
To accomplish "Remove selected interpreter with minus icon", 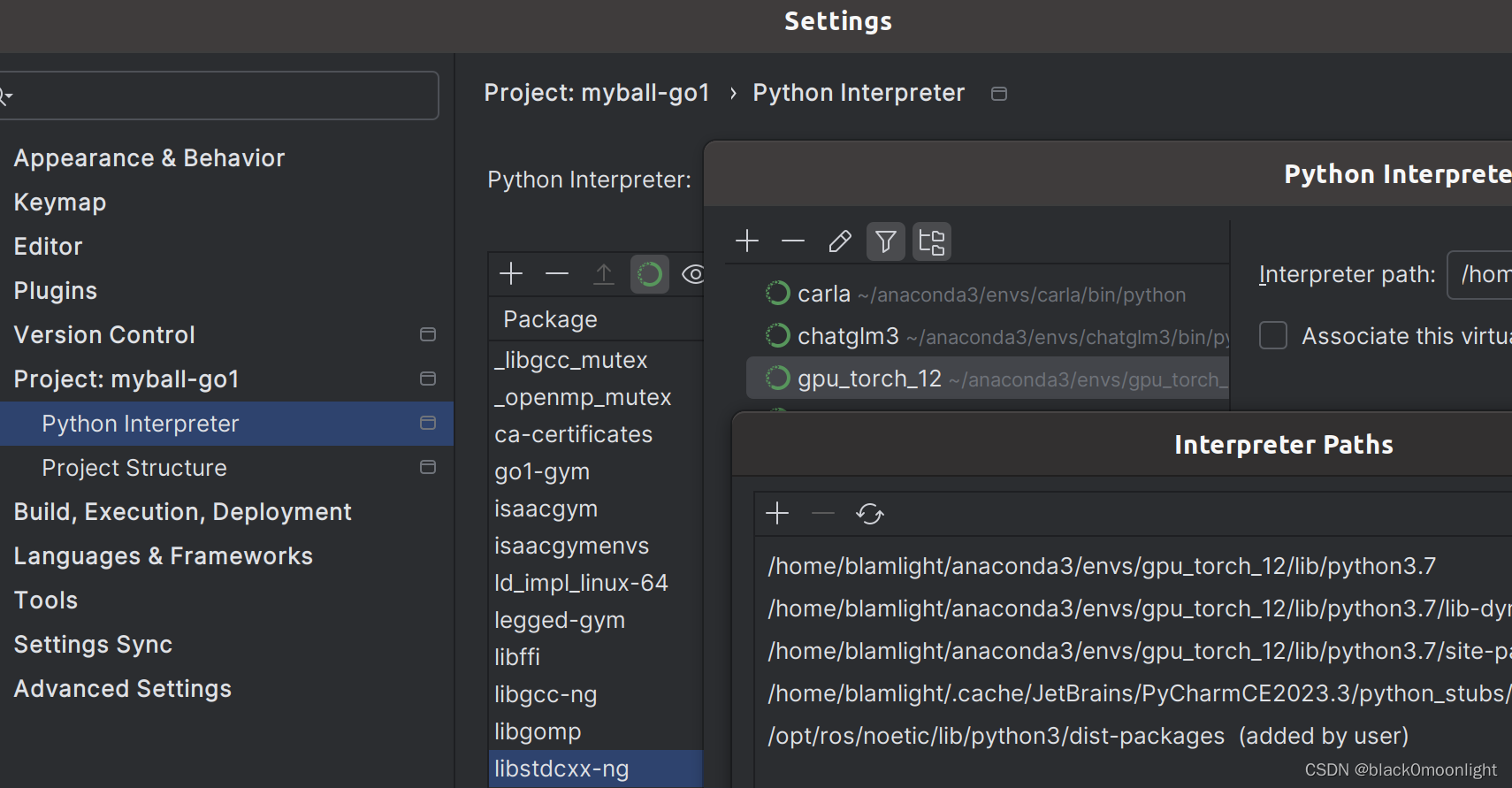I will 793,241.
